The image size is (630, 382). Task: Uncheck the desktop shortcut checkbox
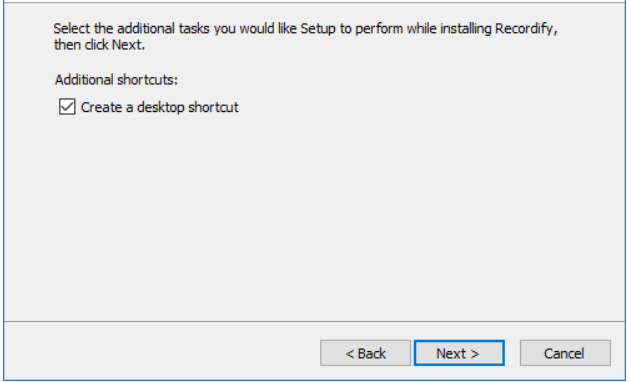[x=67, y=107]
